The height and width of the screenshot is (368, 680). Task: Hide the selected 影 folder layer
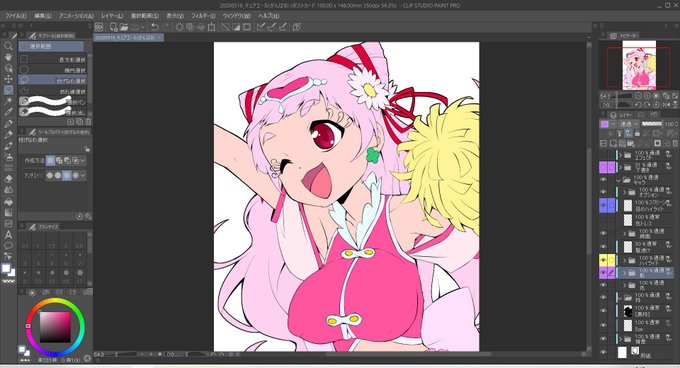[603, 273]
